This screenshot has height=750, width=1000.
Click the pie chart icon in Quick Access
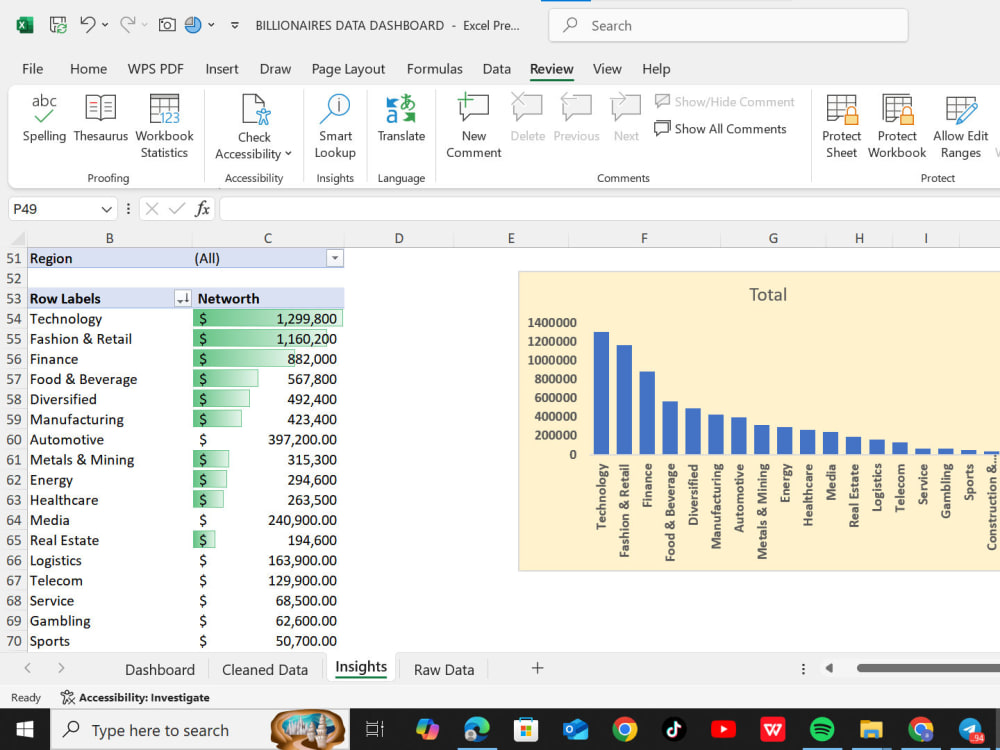coord(193,25)
